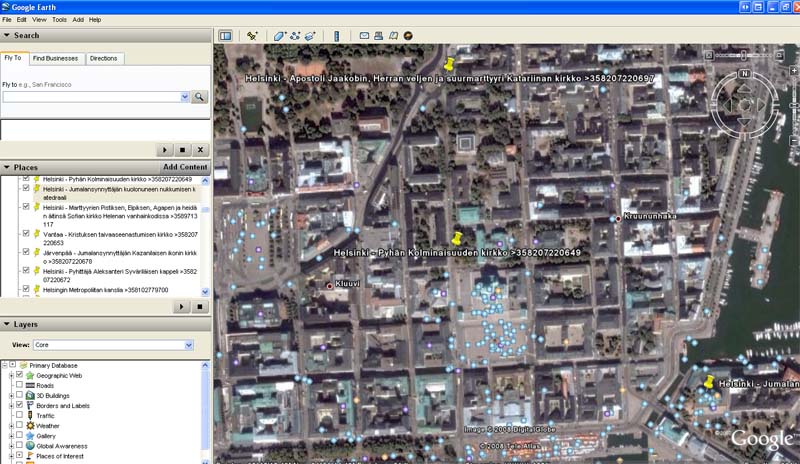Viewport: 800px width, 464px height.
Task: Uncheck the Borders and Labels layer
Action: [x=19, y=405]
